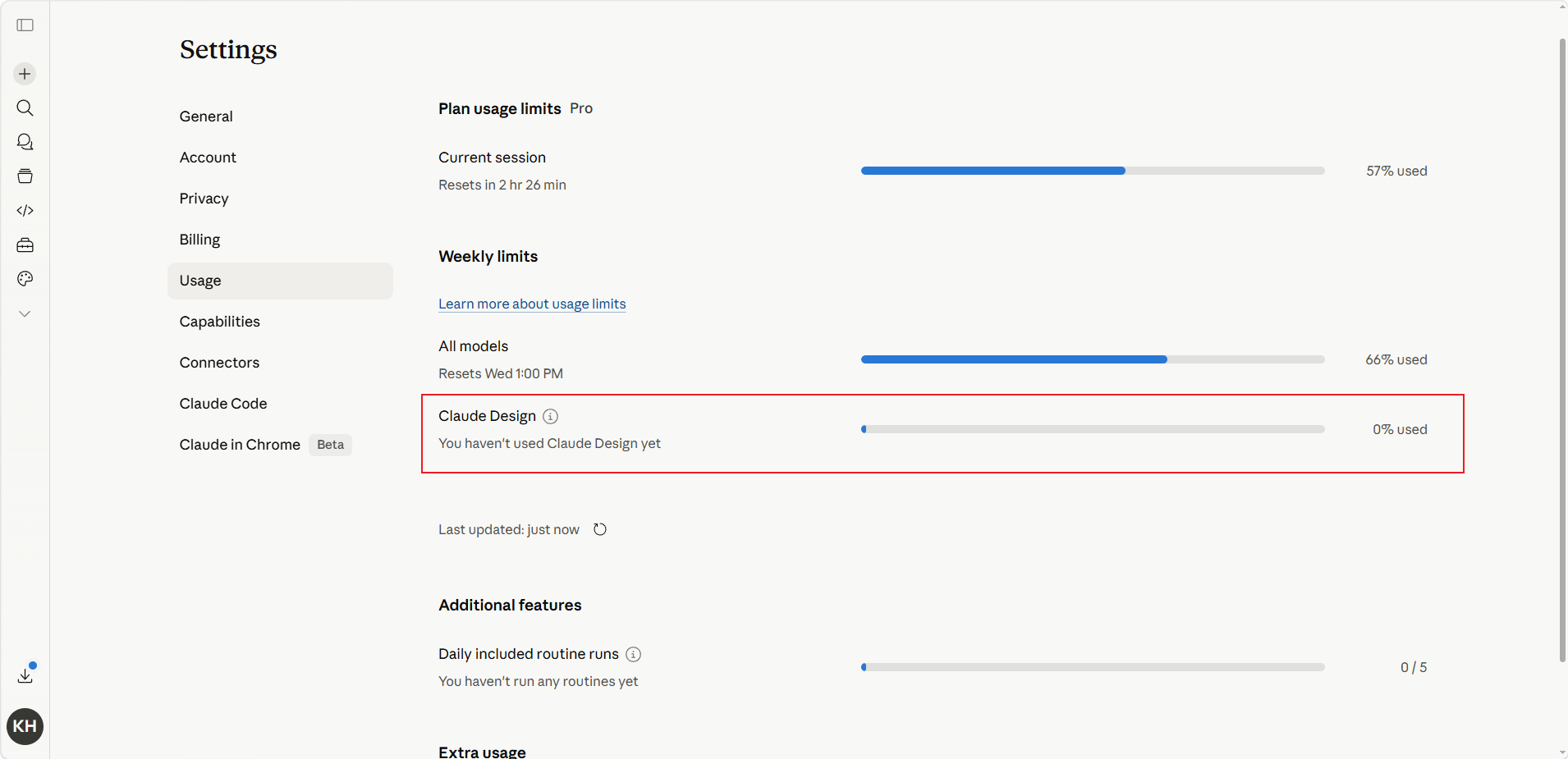The height and width of the screenshot is (759, 1568).
Task: Click the All models weekly progress bar
Action: click(1093, 359)
